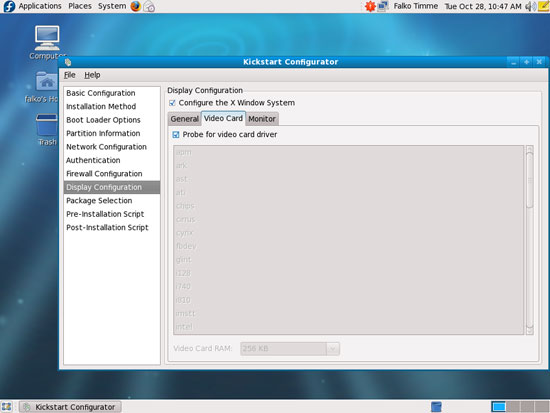Open the System menu
The width and height of the screenshot is (550, 413).
[112, 6]
